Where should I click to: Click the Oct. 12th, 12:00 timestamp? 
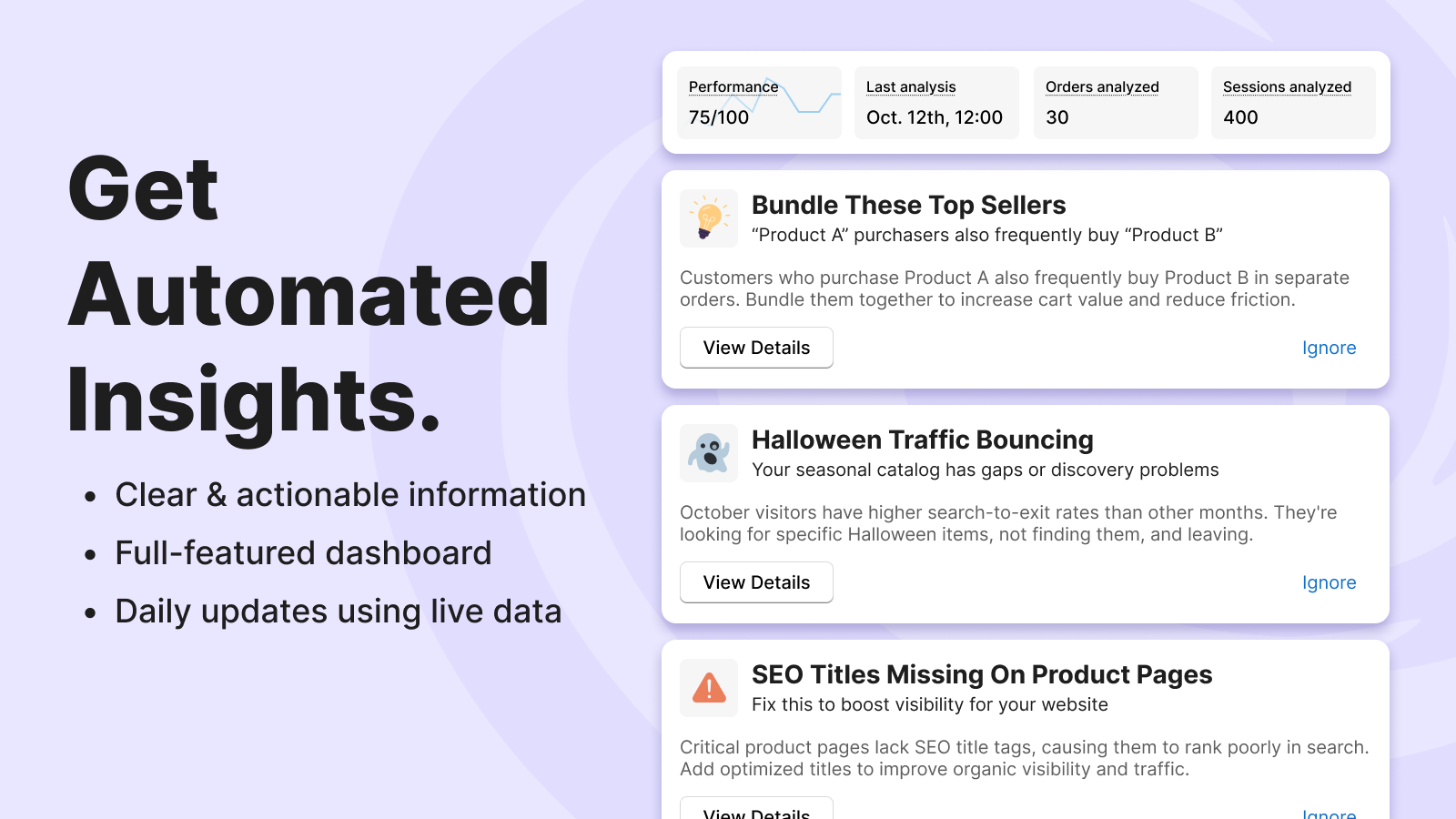[x=934, y=117]
